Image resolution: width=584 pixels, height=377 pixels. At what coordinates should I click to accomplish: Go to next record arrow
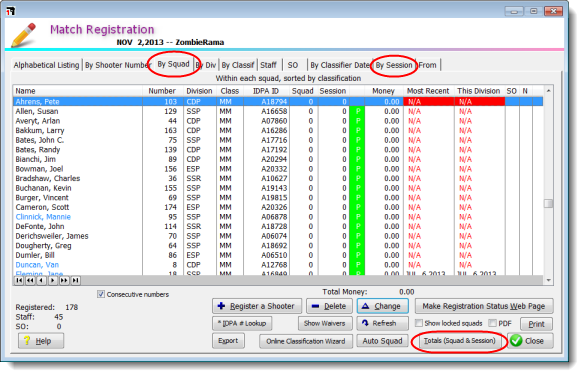53,280
